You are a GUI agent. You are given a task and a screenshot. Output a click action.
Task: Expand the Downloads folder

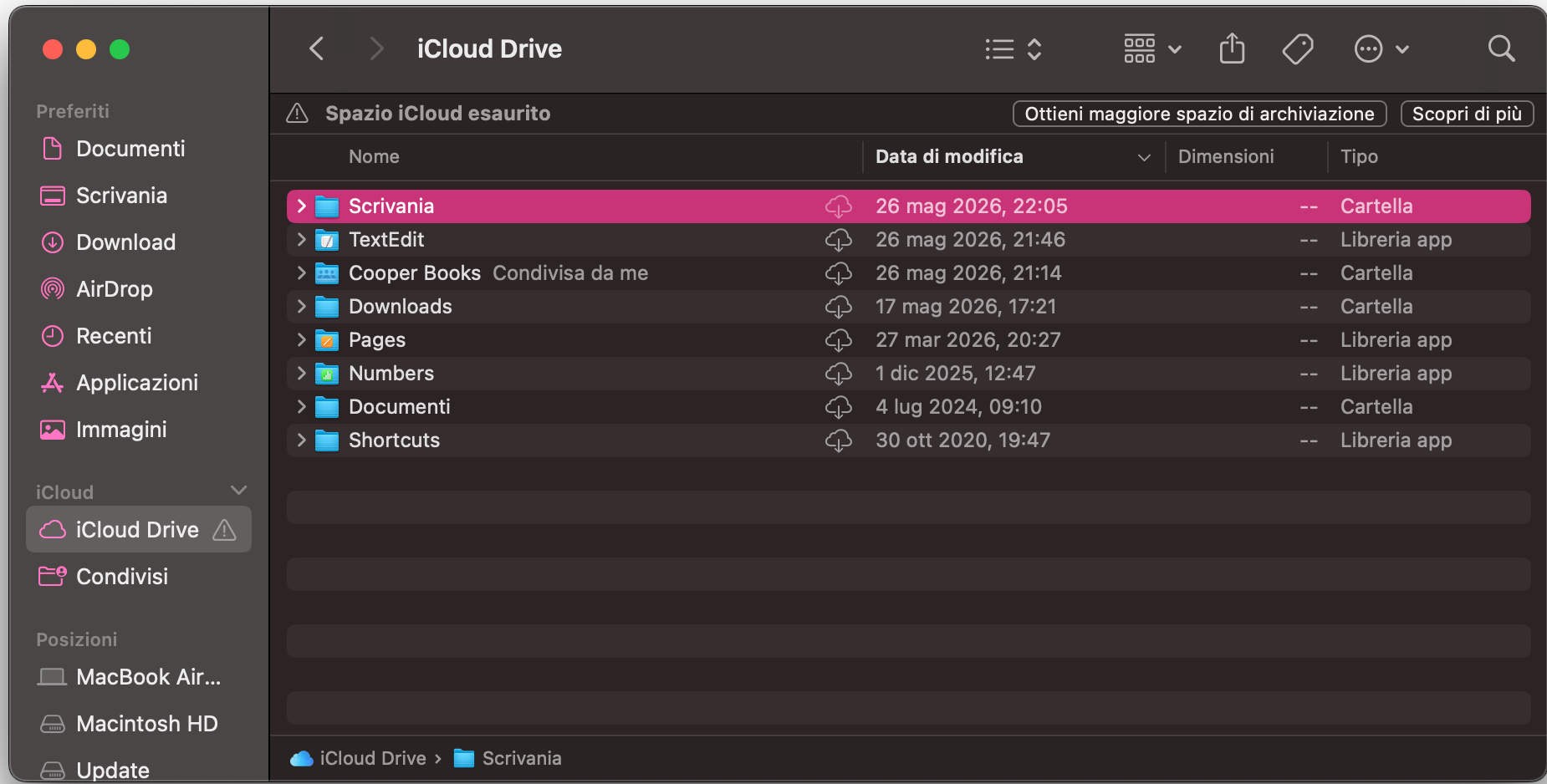pyautogui.click(x=302, y=306)
